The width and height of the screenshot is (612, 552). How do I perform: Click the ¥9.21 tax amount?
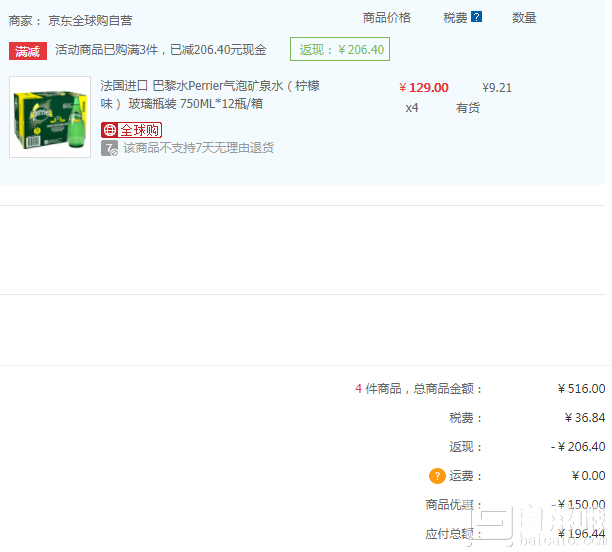pyautogui.click(x=496, y=87)
